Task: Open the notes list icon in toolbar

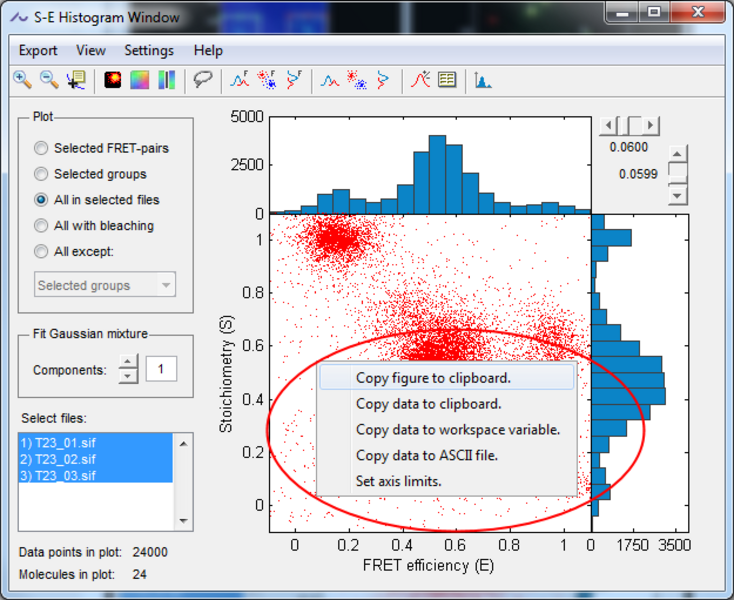Action: tap(447, 80)
